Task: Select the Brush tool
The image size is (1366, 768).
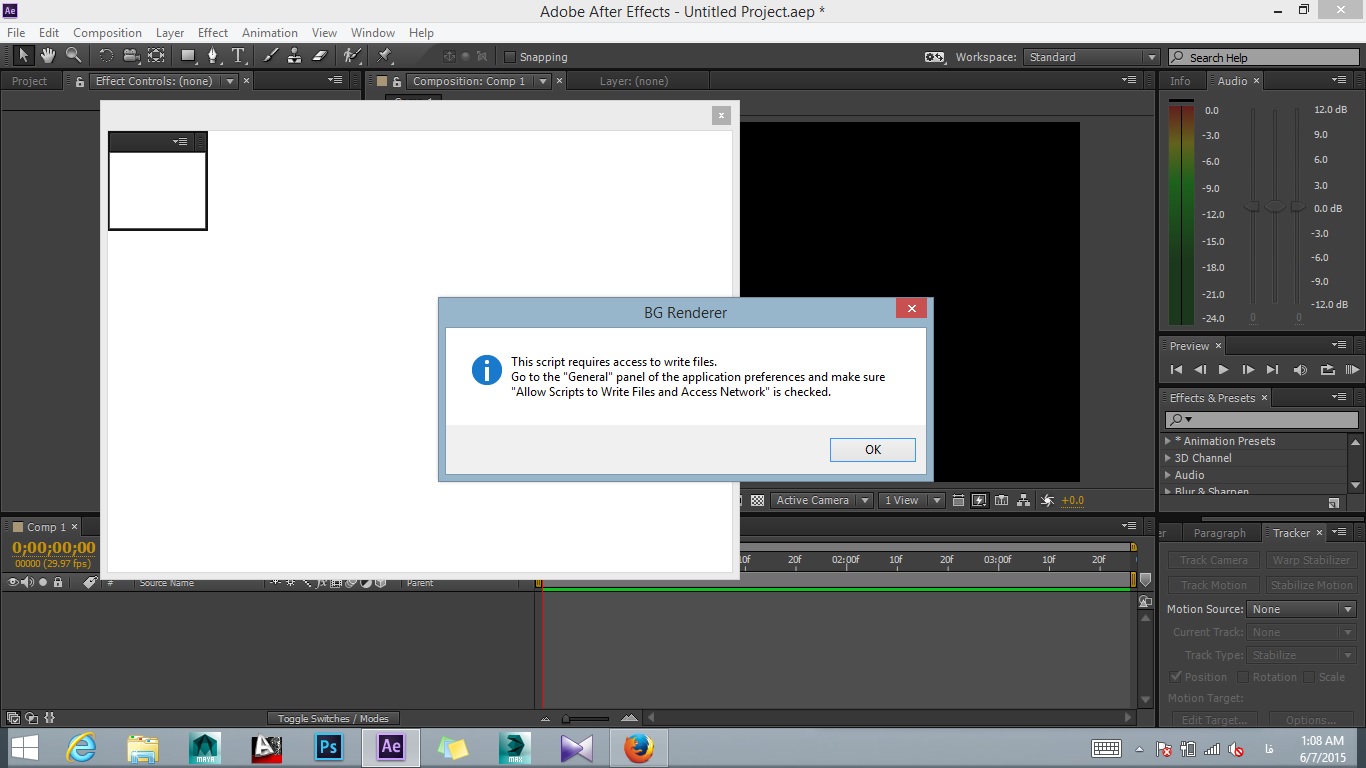Action: tap(270, 56)
